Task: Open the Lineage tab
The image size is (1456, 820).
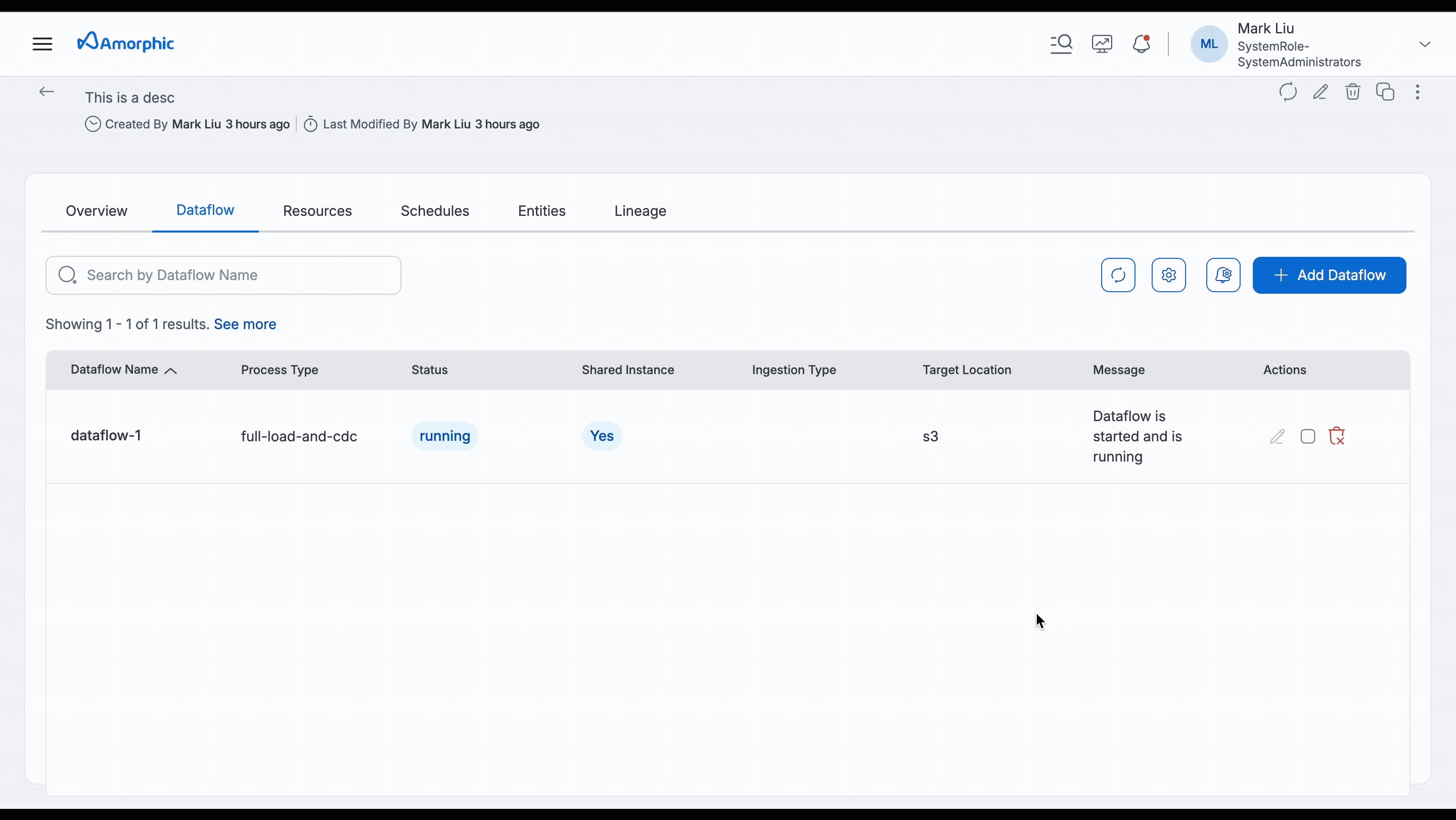Action: 640,211
